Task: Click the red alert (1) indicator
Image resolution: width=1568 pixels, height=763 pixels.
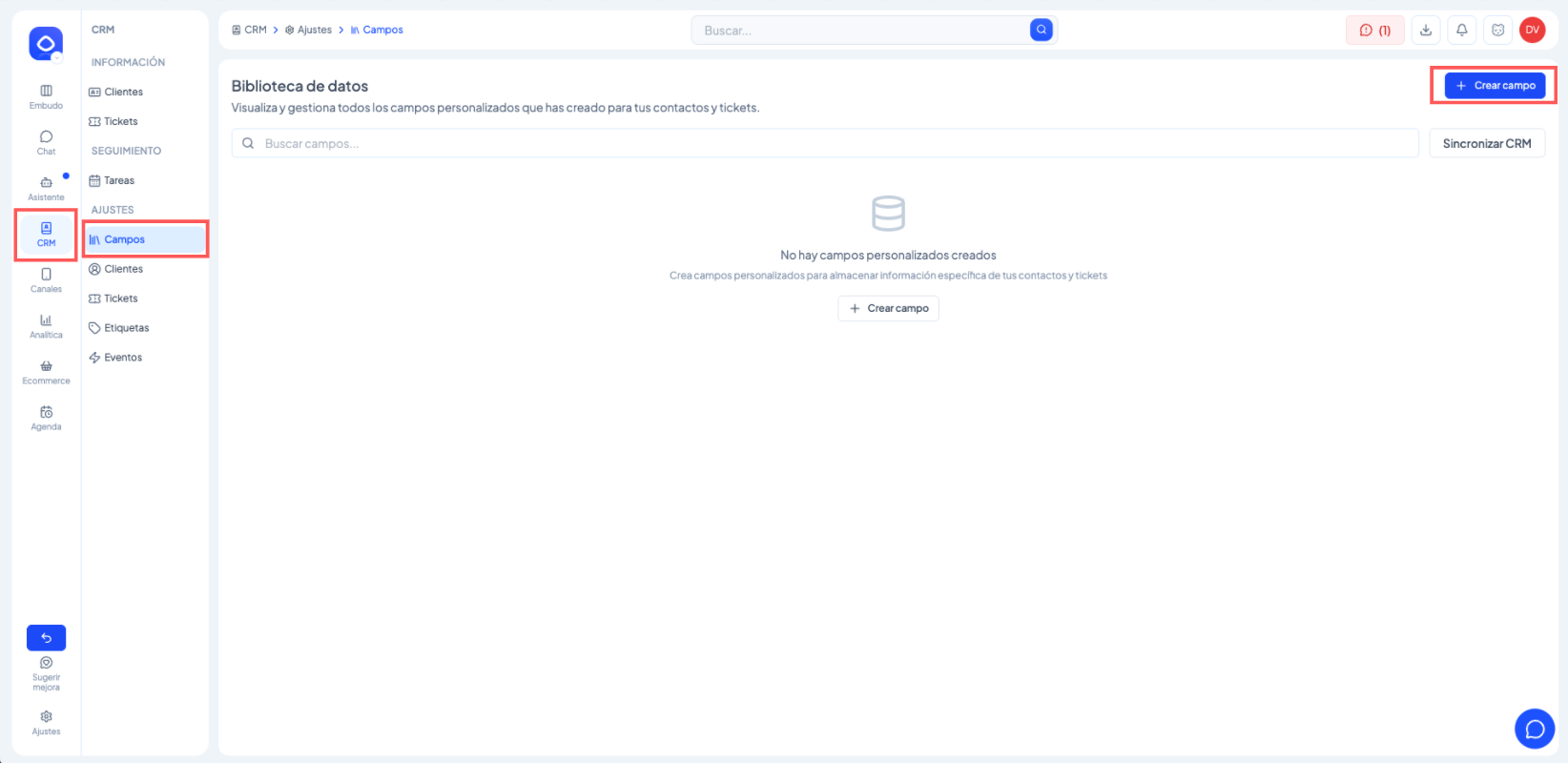Action: click(1374, 31)
